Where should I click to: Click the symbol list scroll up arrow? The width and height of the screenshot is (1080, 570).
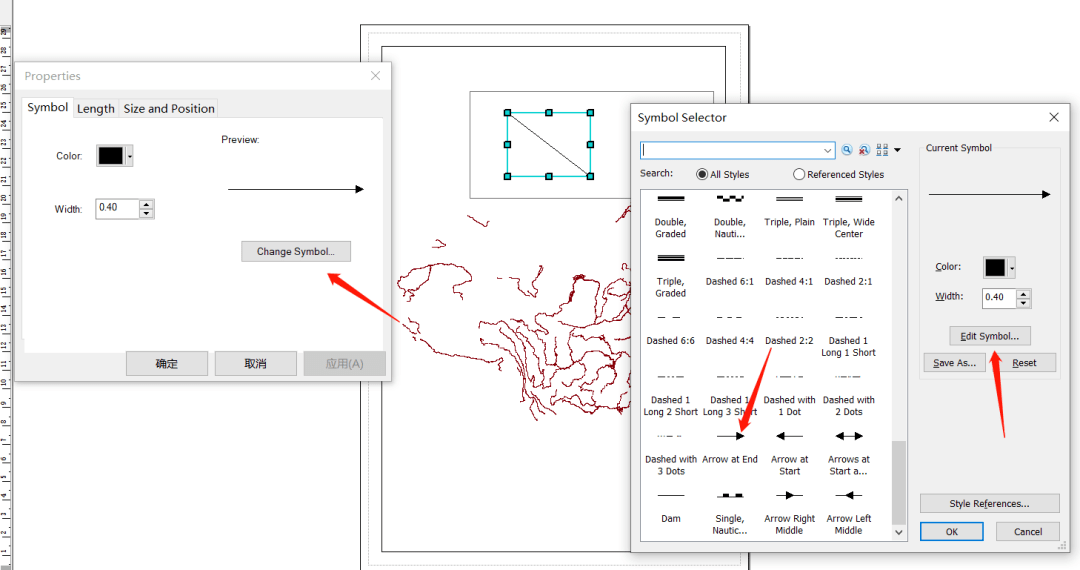tap(898, 198)
